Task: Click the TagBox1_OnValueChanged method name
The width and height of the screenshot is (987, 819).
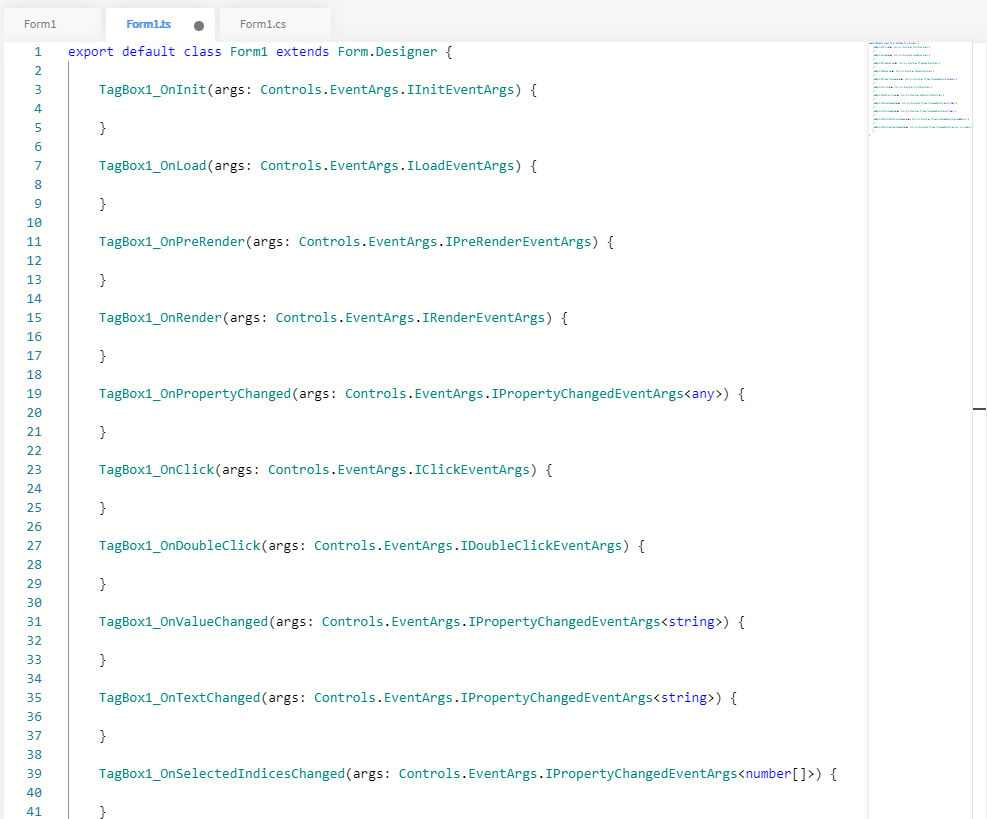Action: 183,621
